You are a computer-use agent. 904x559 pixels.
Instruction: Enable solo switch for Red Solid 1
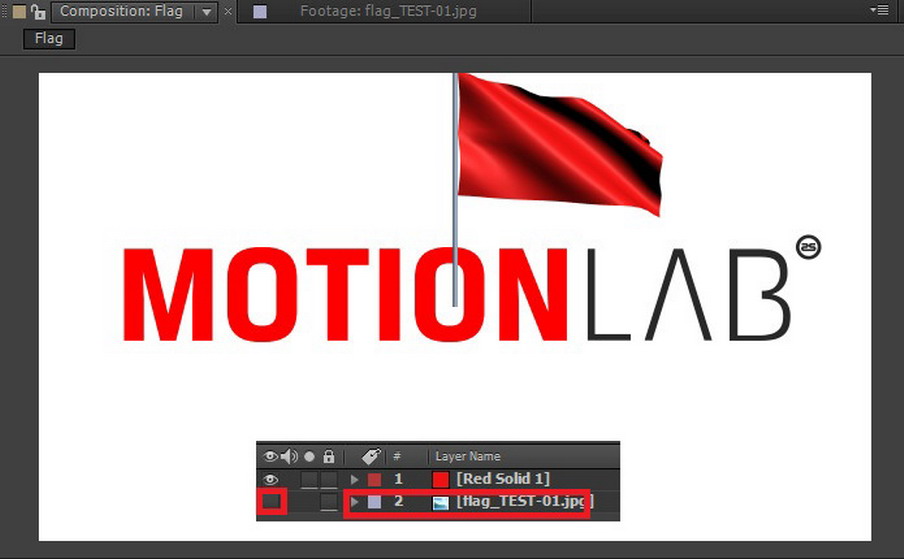(310, 479)
